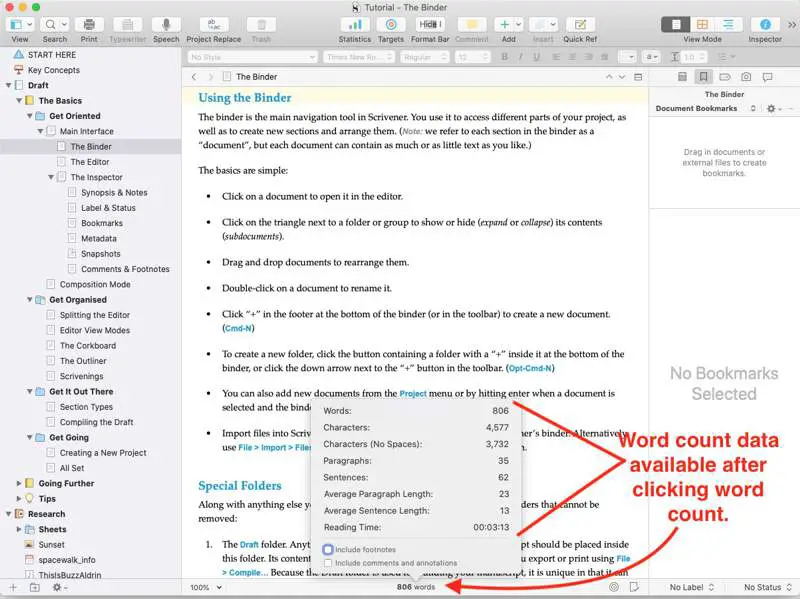Open the No Status dropdown
Image resolution: width=800 pixels, height=599 pixels.
(x=768, y=587)
